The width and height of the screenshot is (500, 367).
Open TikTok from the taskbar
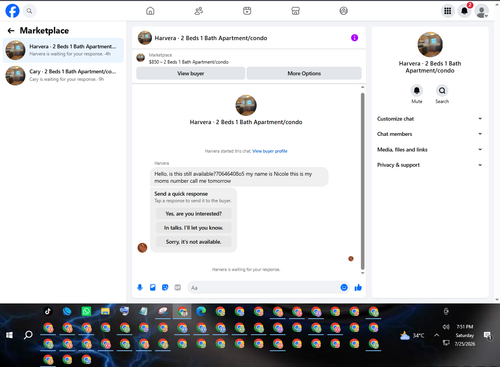pyautogui.click(x=48, y=311)
